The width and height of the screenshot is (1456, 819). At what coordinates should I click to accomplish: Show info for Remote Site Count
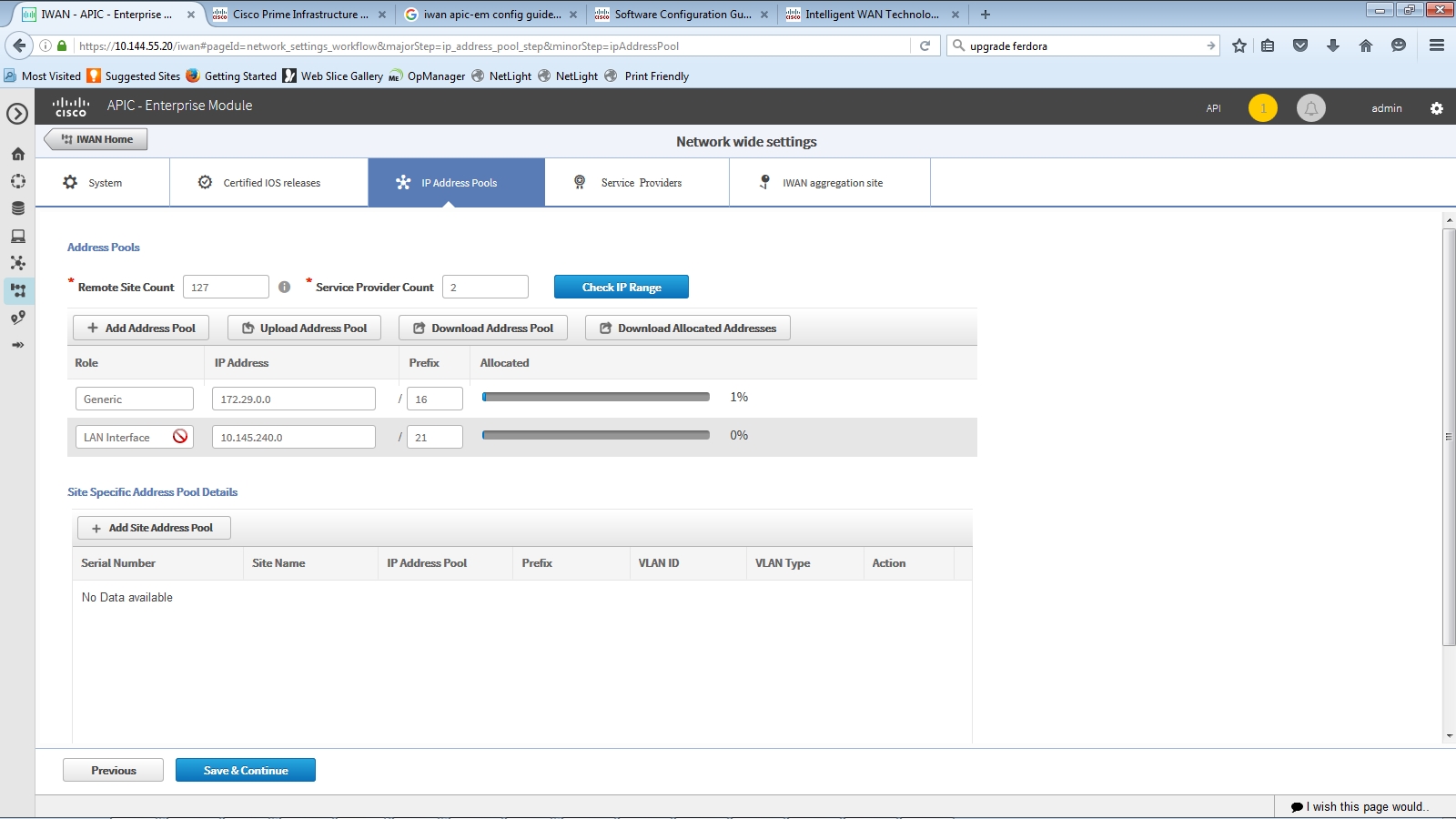[x=284, y=287]
